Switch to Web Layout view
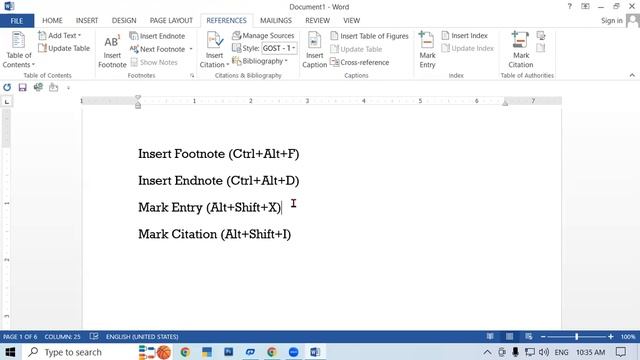This screenshot has height=360, width=640. [529, 337]
